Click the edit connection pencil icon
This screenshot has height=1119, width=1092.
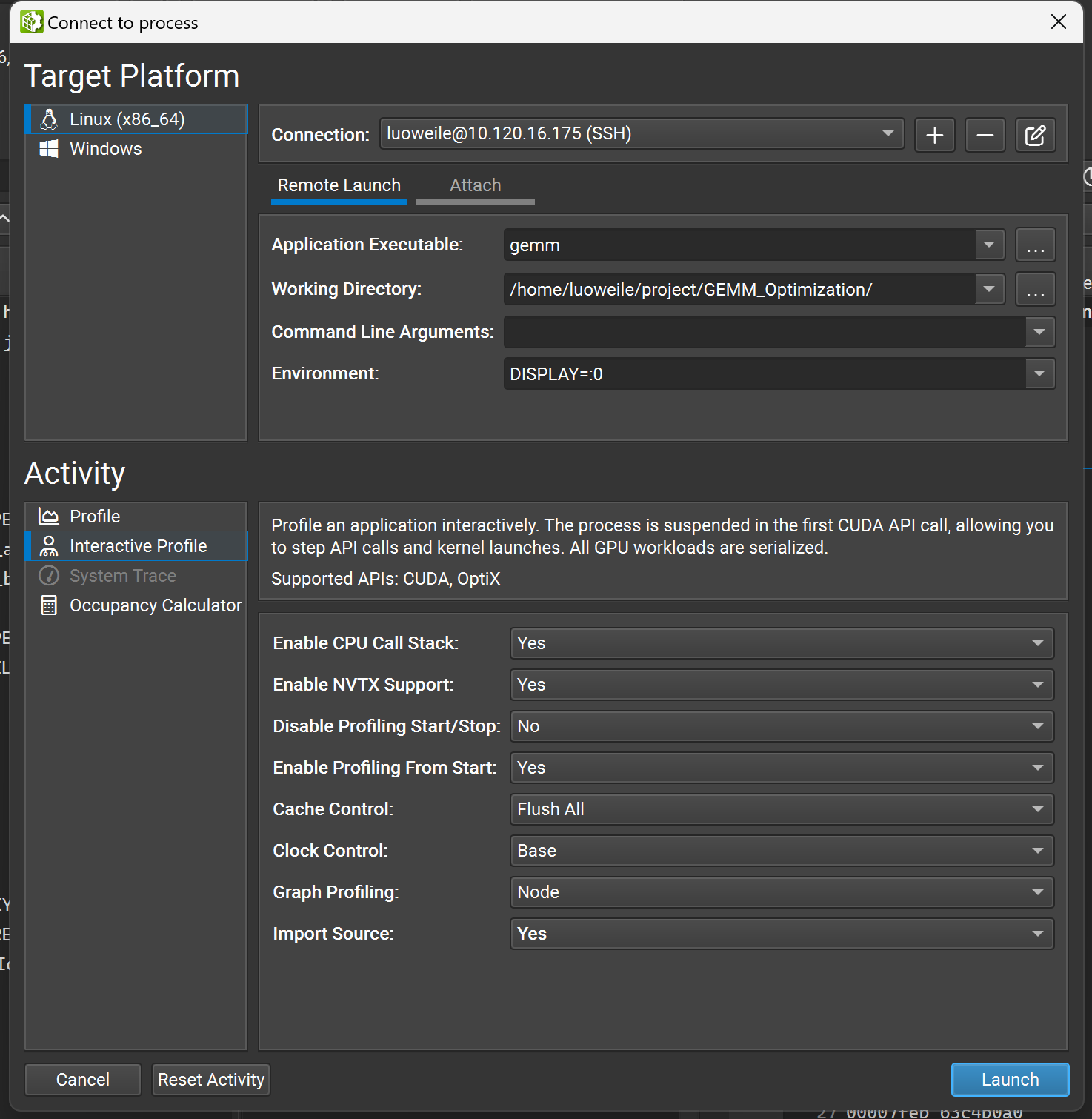pos(1035,135)
